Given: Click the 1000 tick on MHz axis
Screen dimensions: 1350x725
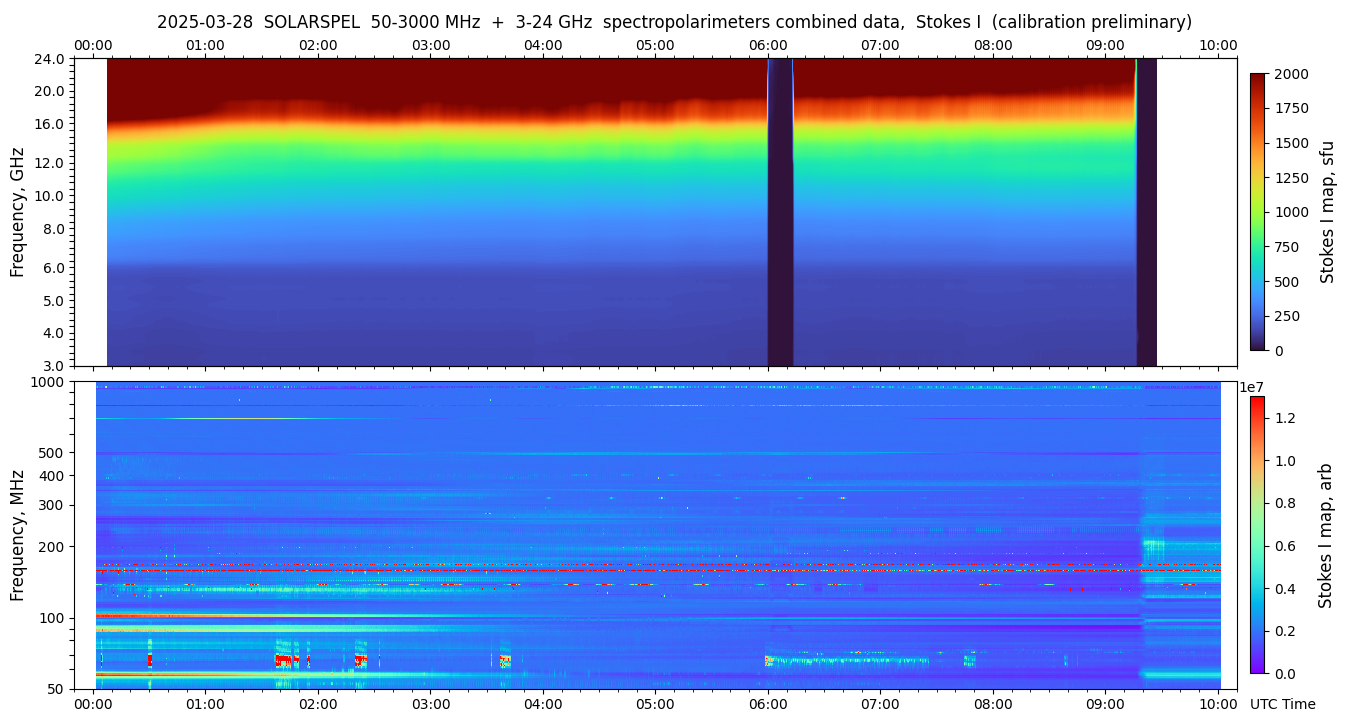Looking at the screenshot, I should point(49,382).
